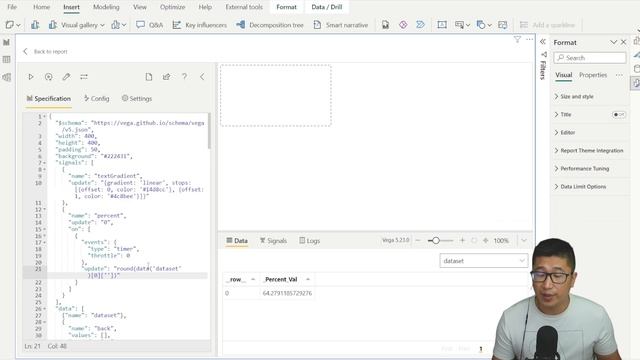Image resolution: width=640 pixels, height=360 pixels.
Task: Click the zoom out minus button
Action: point(418,241)
